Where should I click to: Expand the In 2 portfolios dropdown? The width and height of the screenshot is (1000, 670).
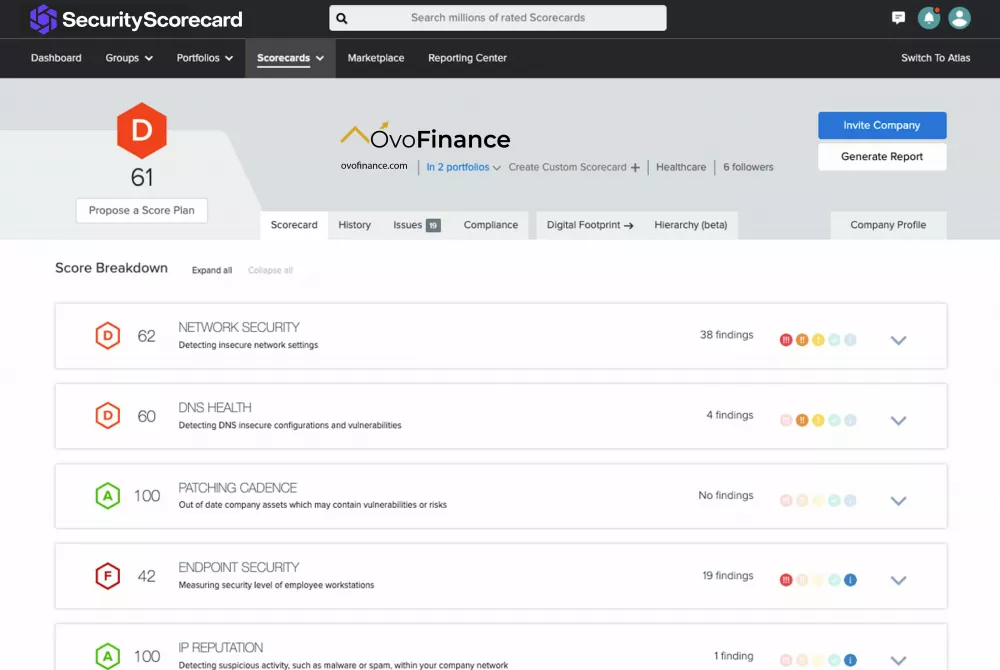click(464, 168)
